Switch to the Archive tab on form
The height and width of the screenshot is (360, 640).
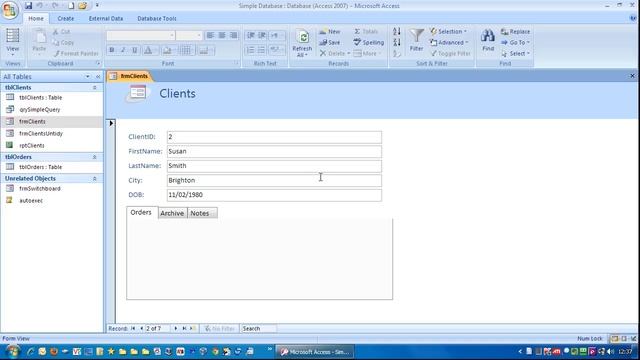click(172, 213)
